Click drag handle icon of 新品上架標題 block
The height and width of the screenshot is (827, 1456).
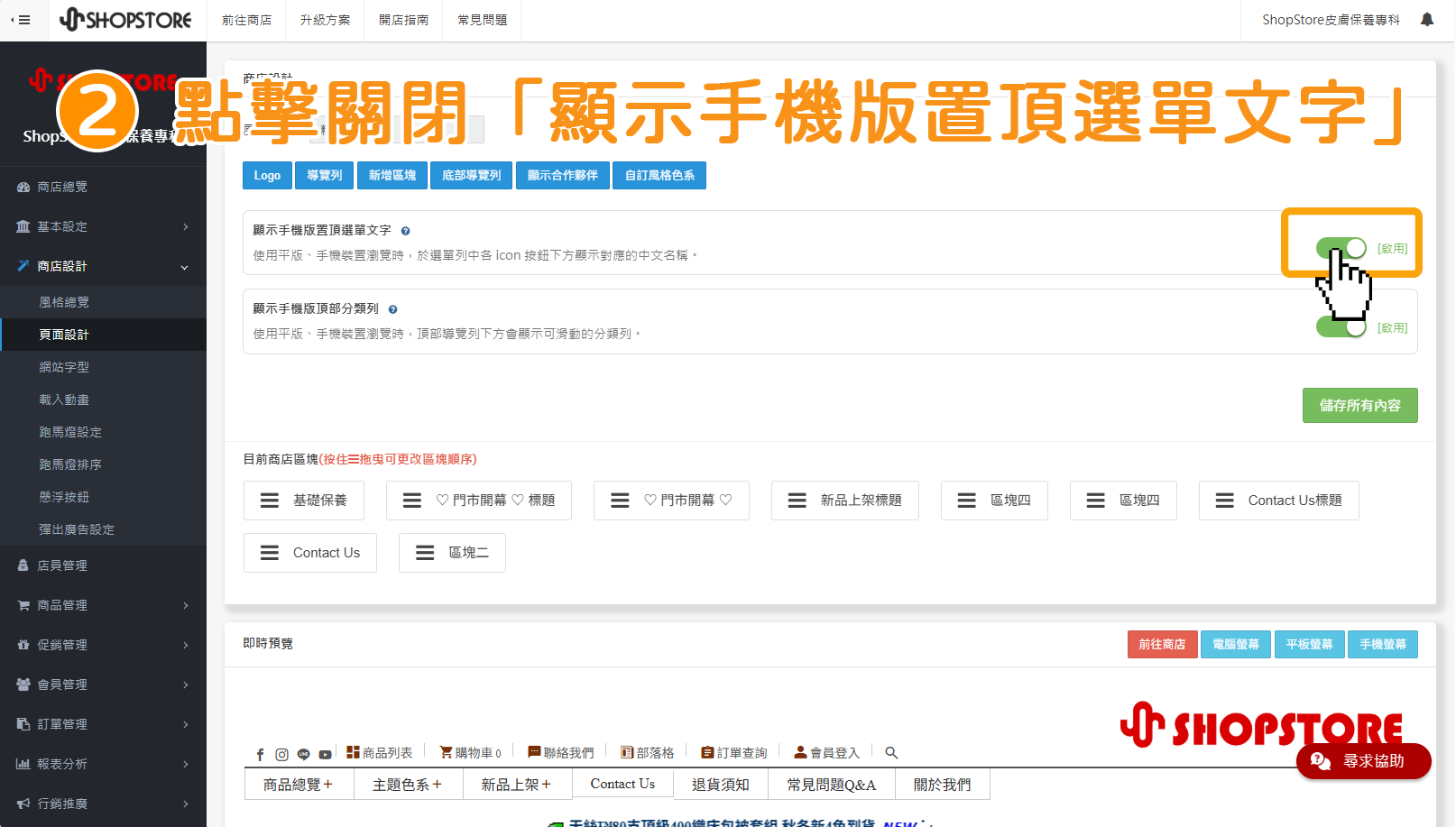click(x=797, y=501)
